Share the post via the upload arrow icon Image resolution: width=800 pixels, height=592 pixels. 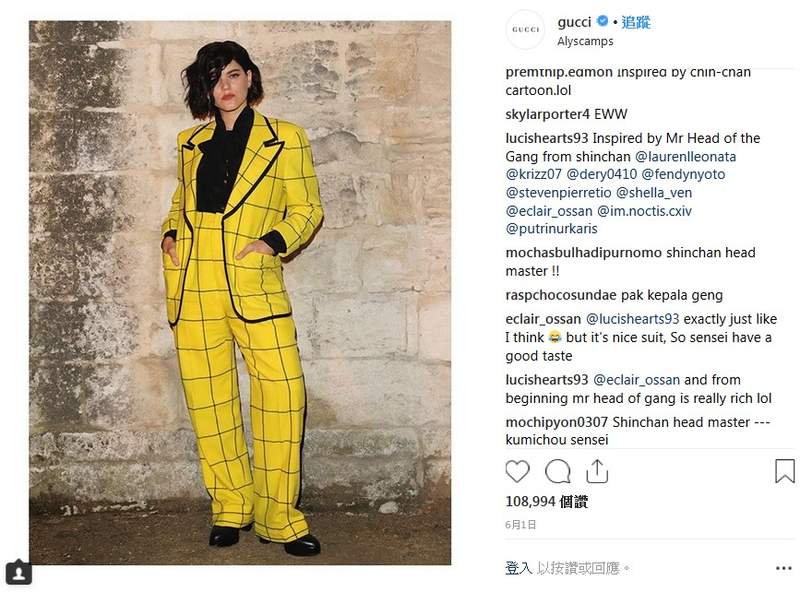[597, 471]
